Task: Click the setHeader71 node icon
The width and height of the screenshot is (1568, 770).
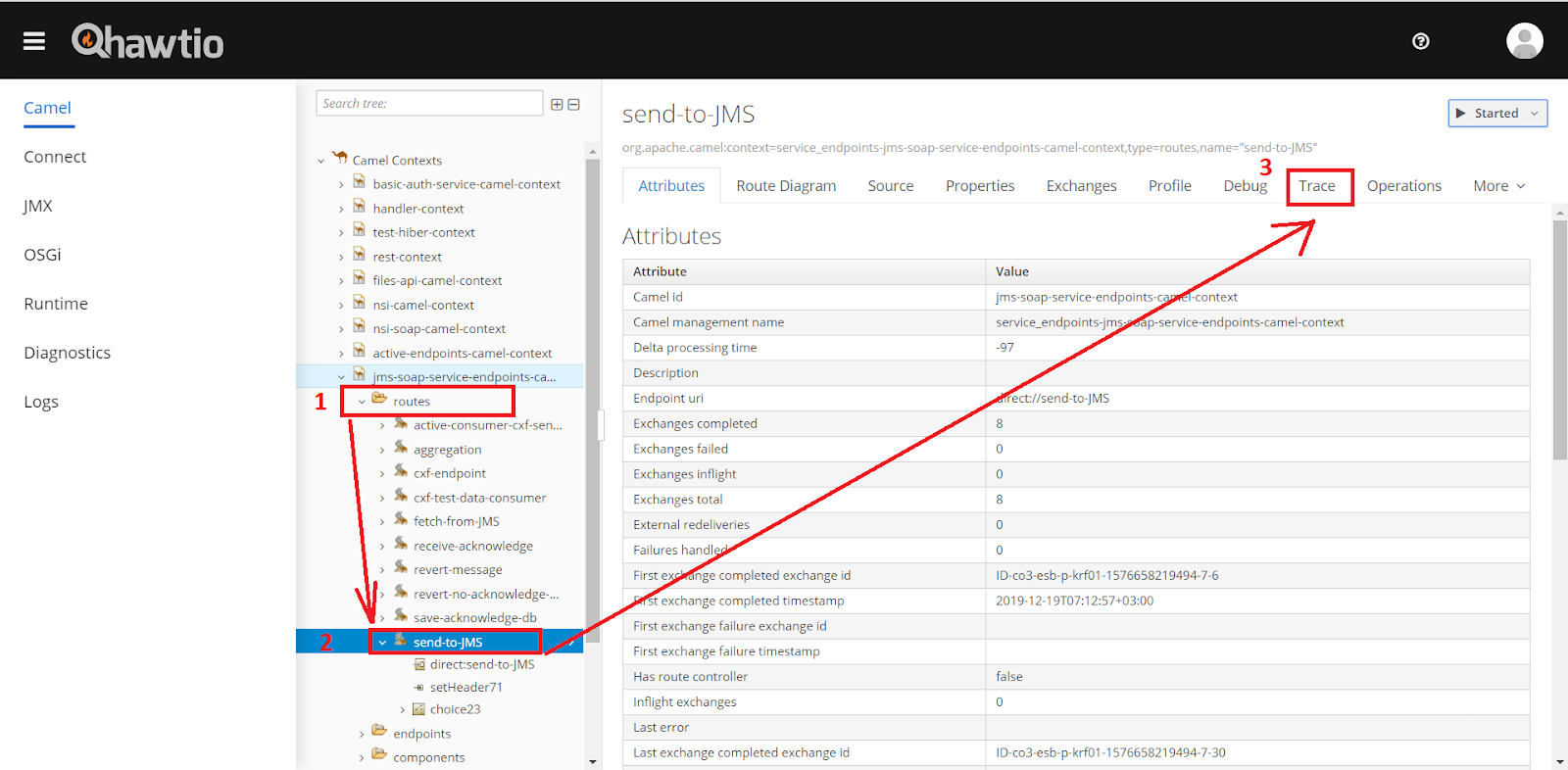Action: [419, 688]
